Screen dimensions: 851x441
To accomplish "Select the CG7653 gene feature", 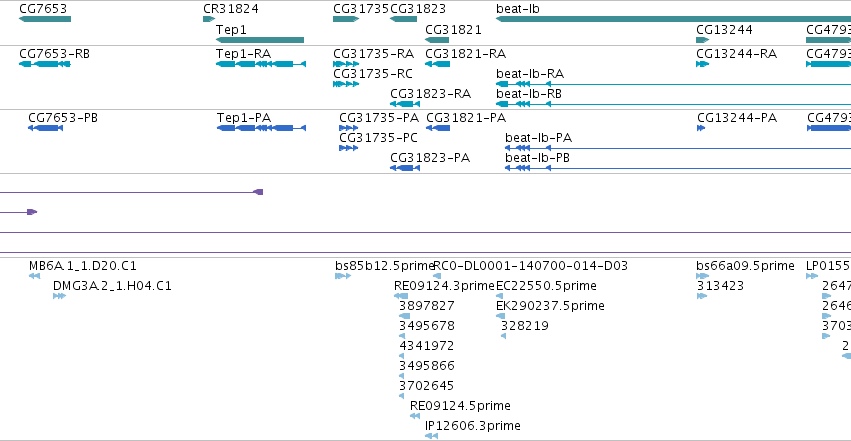I will pyautogui.click(x=45, y=19).
